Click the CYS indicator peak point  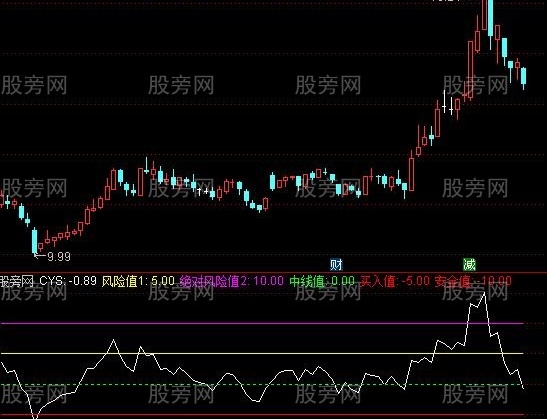(484, 293)
